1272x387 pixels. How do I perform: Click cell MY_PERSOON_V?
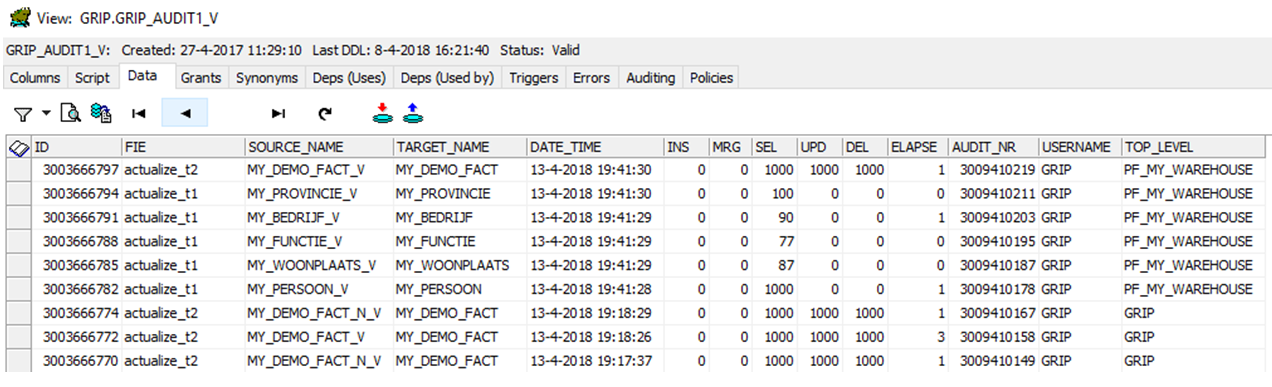(319, 289)
